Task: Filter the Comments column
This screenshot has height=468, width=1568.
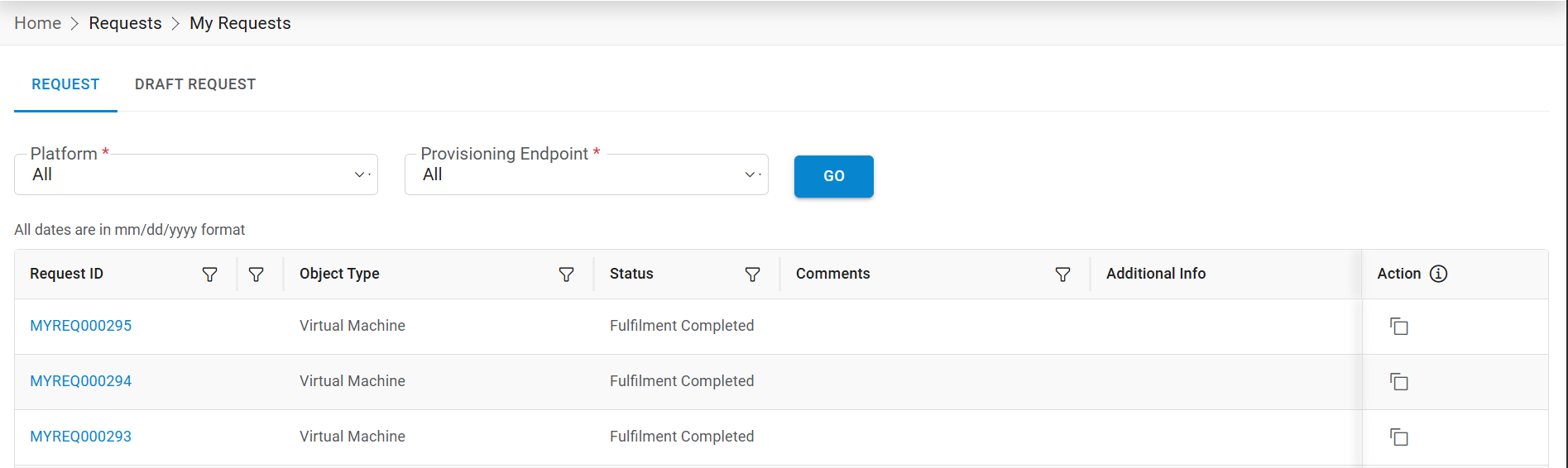Action: (x=1063, y=275)
